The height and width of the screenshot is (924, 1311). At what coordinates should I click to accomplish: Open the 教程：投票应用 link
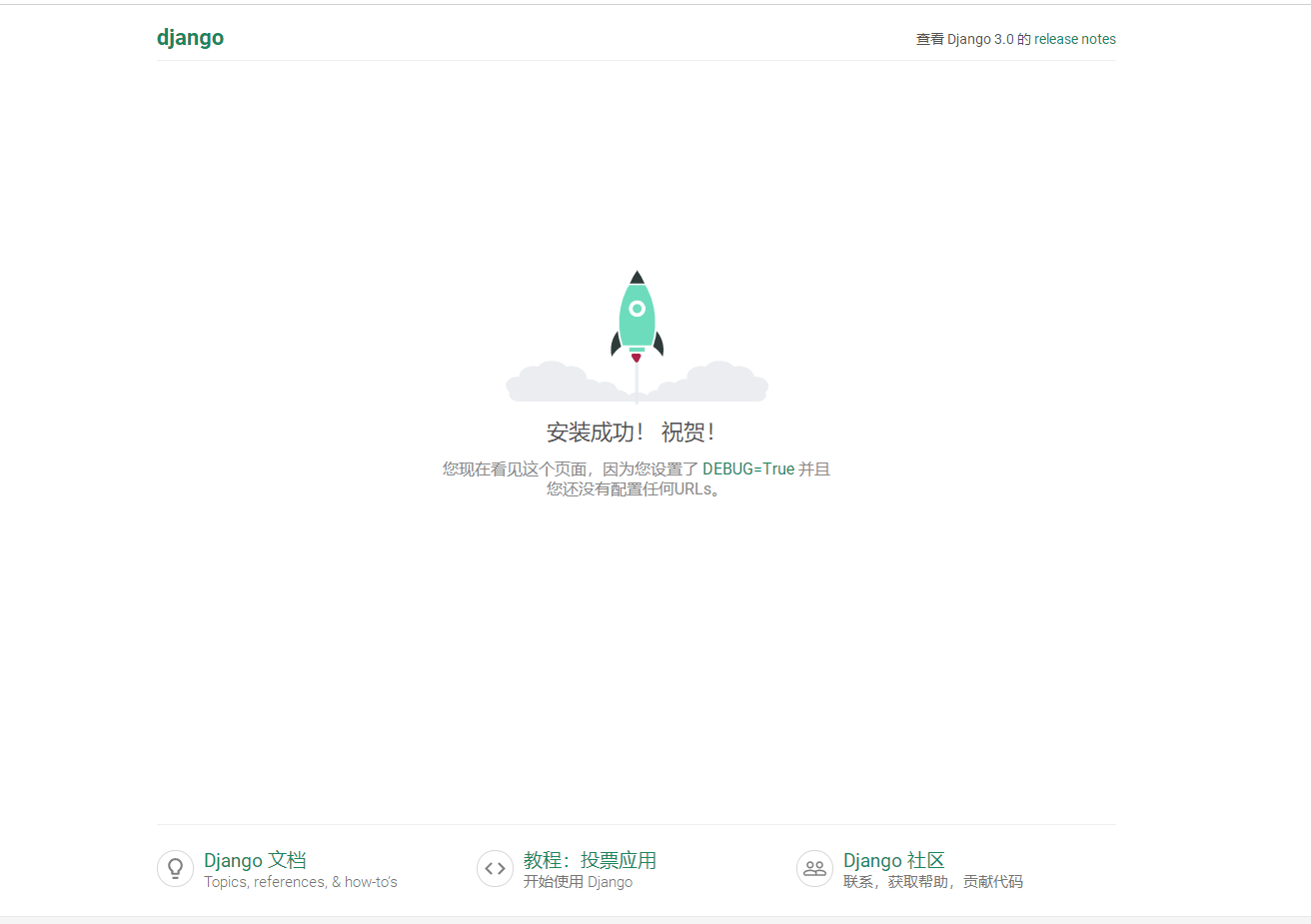pyautogui.click(x=590, y=860)
